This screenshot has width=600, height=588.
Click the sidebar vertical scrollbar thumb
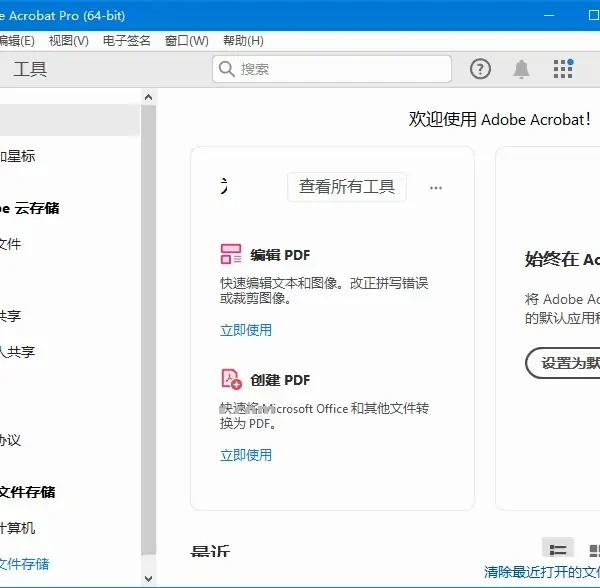[148, 330]
